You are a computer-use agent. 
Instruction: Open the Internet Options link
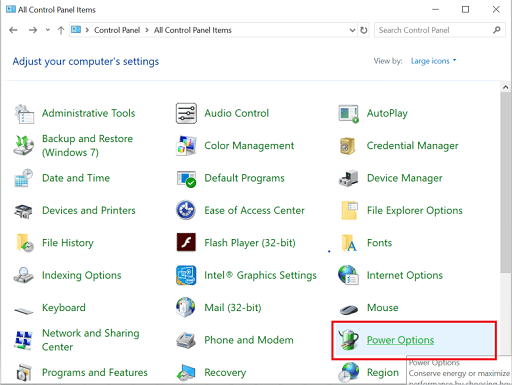tap(405, 275)
